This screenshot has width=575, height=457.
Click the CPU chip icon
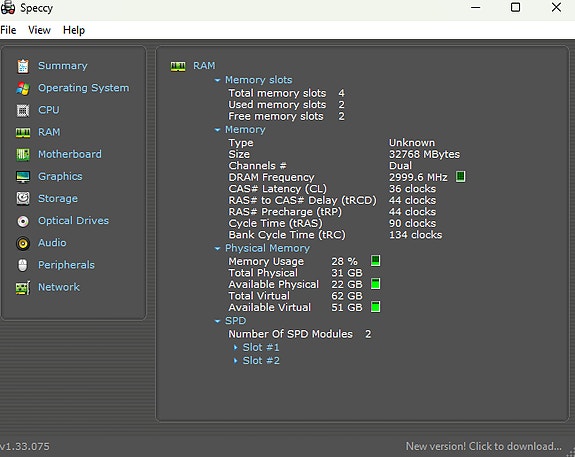click(23, 110)
